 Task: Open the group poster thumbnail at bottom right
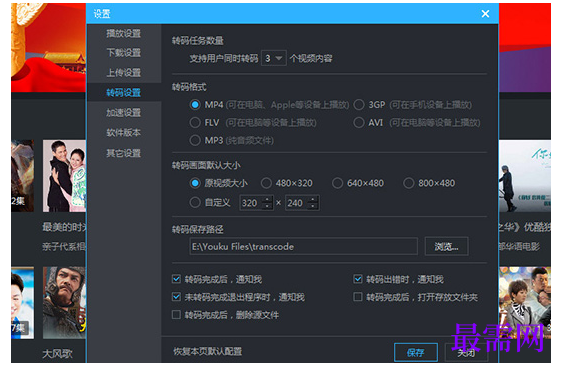(525, 303)
